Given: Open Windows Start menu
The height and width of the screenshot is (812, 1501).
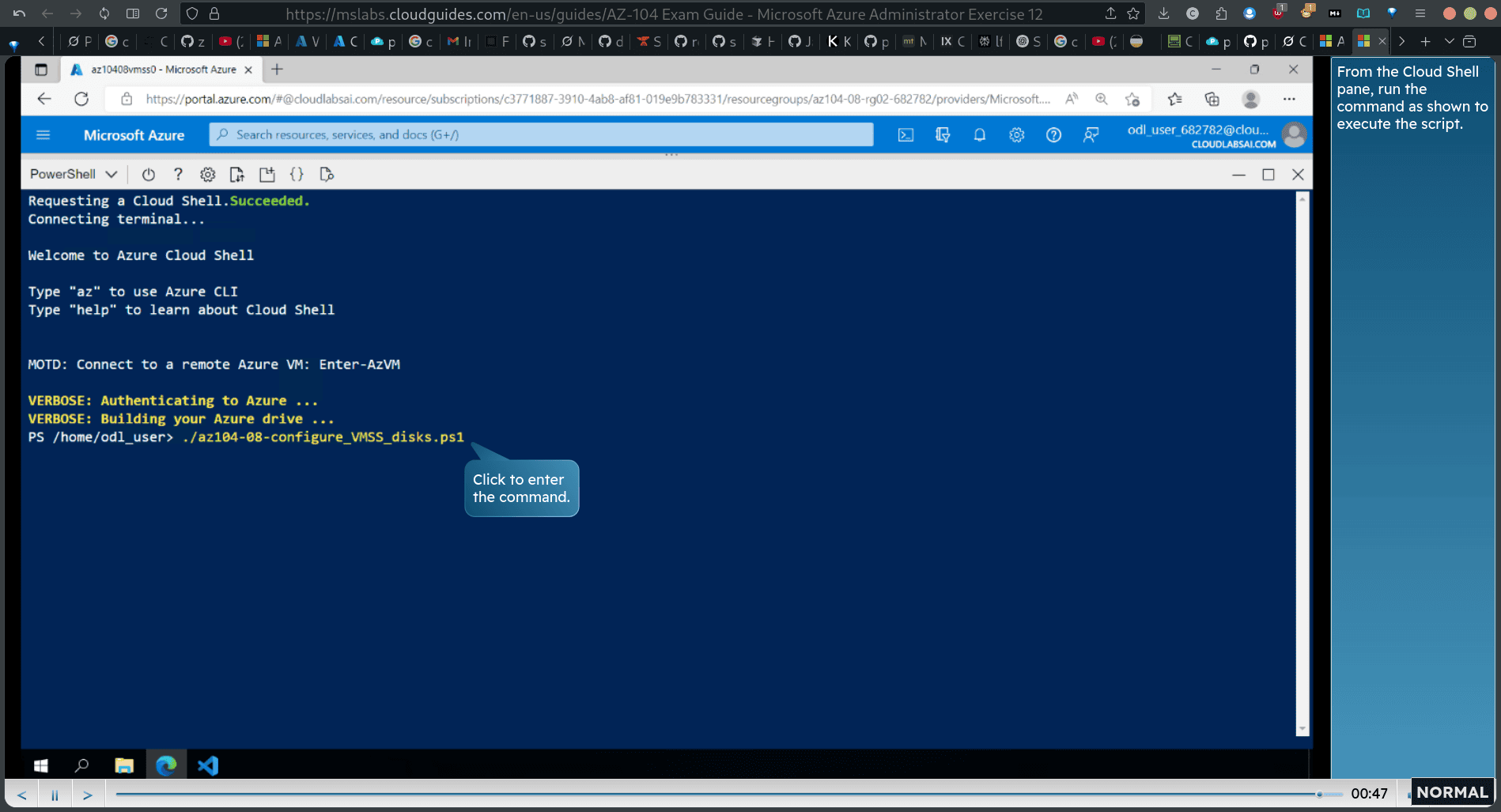Looking at the screenshot, I should [41, 765].
